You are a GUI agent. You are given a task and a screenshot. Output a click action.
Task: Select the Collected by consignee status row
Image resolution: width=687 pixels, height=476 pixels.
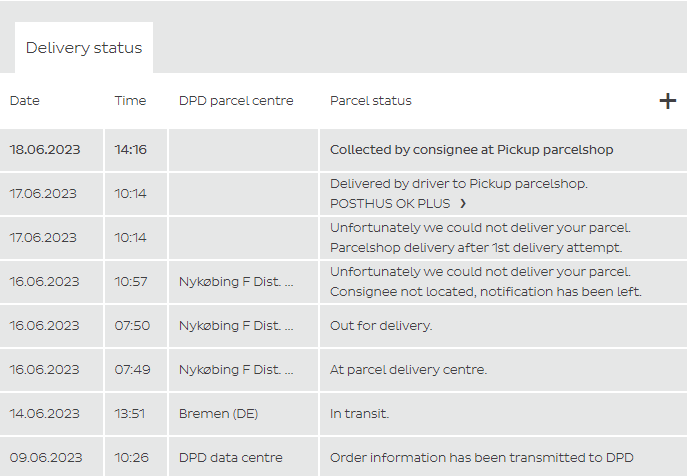pyautogui.click(x=471, y=150)
